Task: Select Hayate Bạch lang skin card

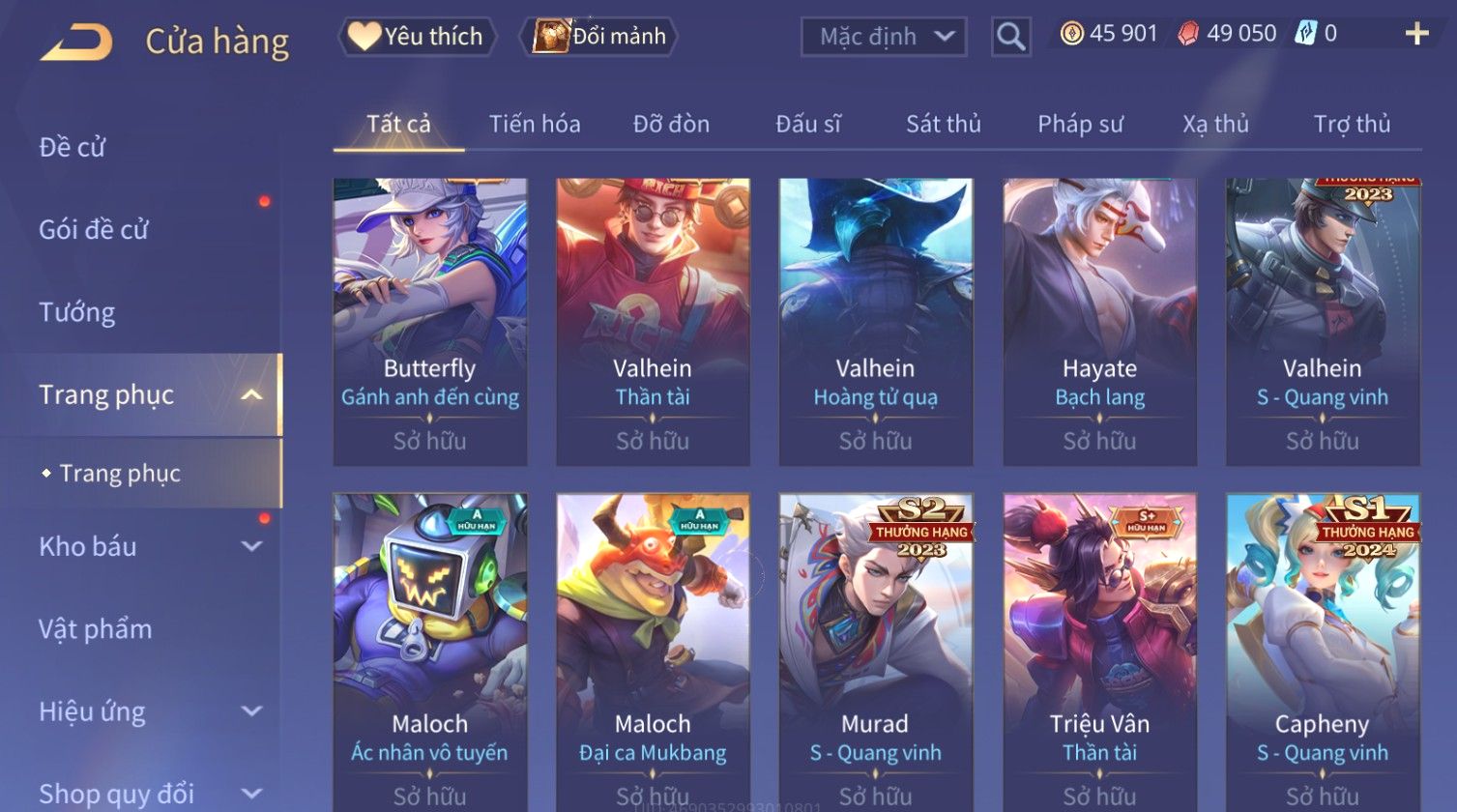Action: click(x=1099, y=322)
